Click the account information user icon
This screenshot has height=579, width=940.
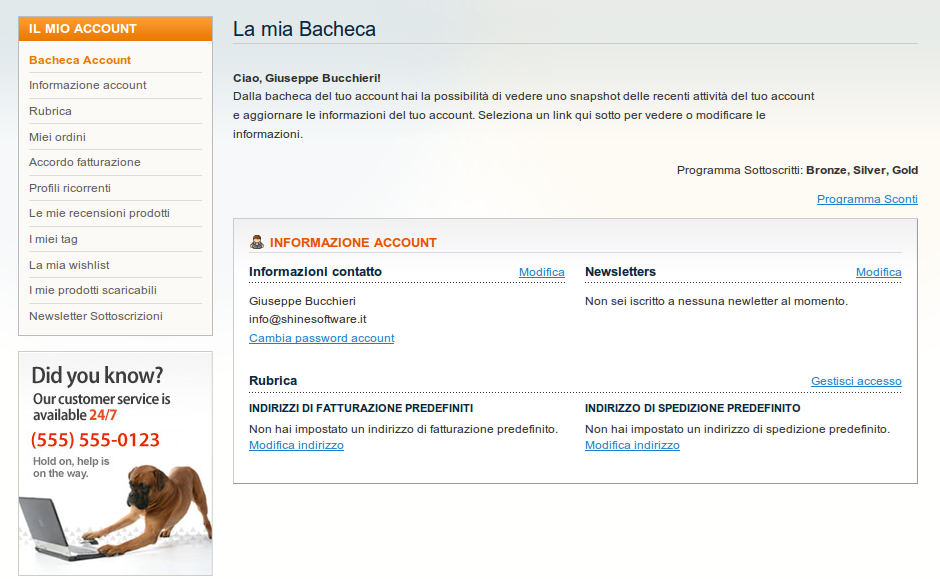pyautogui.click(x=257, y=242)
